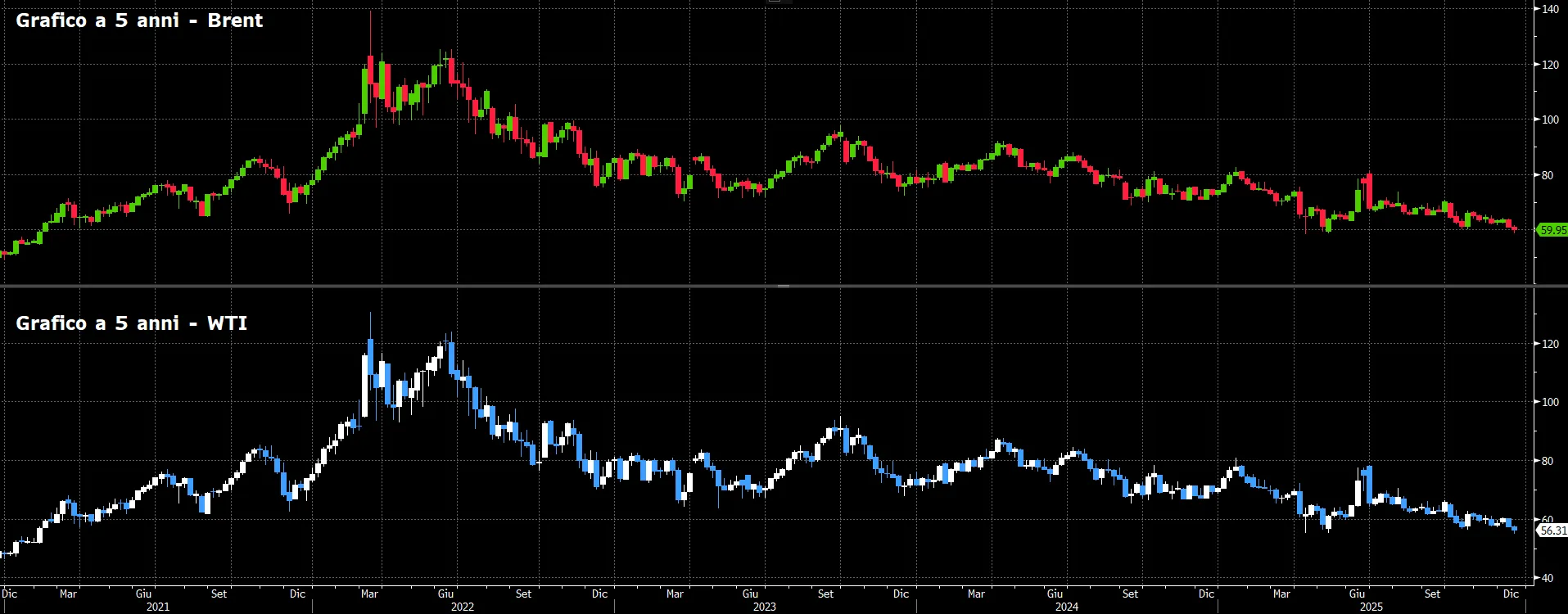
Task: Click the 'Grafico a 5 anni - Brent' title
Action: pyautogui.click(x=139, y=20)
